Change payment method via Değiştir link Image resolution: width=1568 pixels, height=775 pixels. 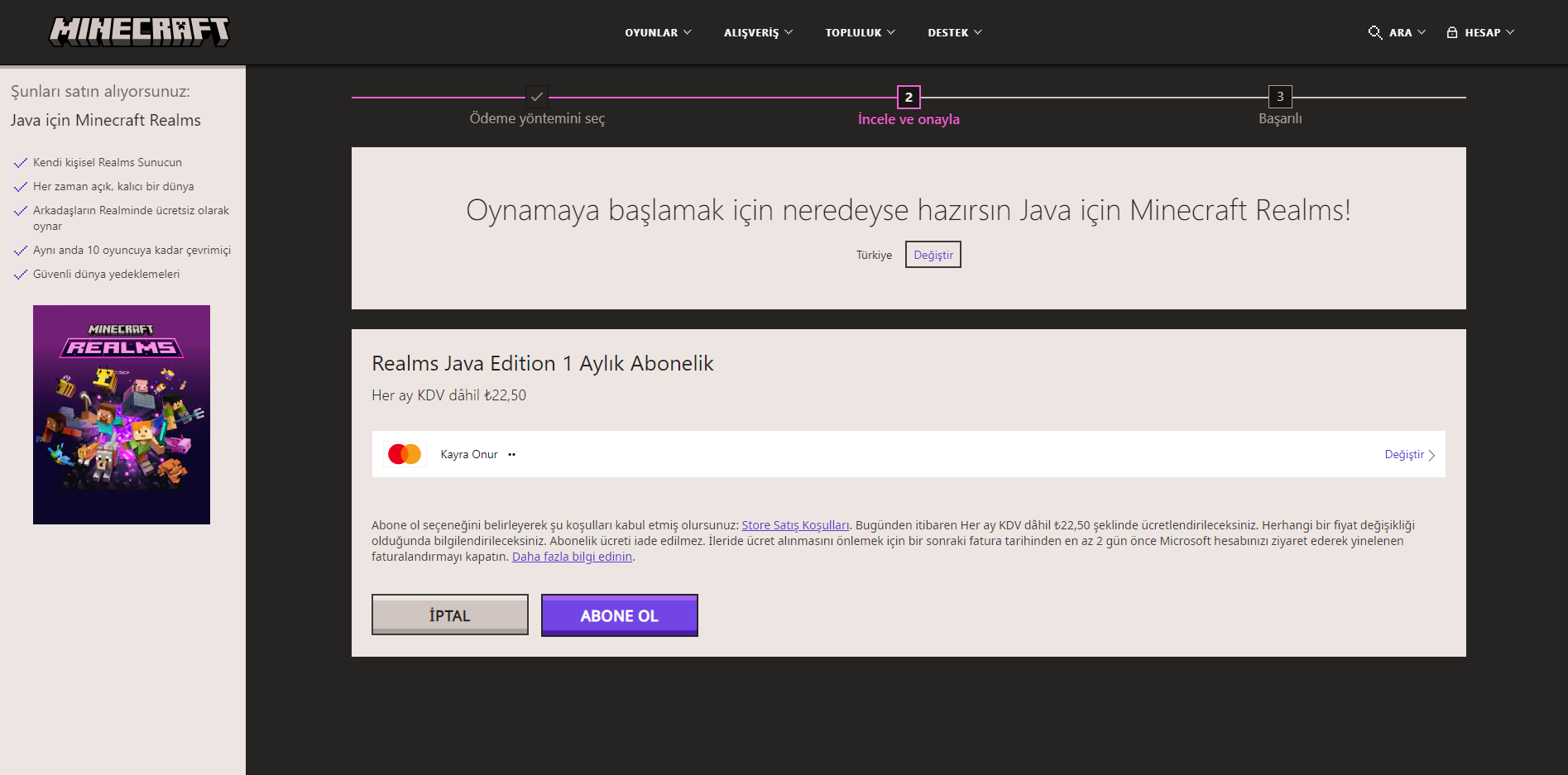click(1409, 454)
